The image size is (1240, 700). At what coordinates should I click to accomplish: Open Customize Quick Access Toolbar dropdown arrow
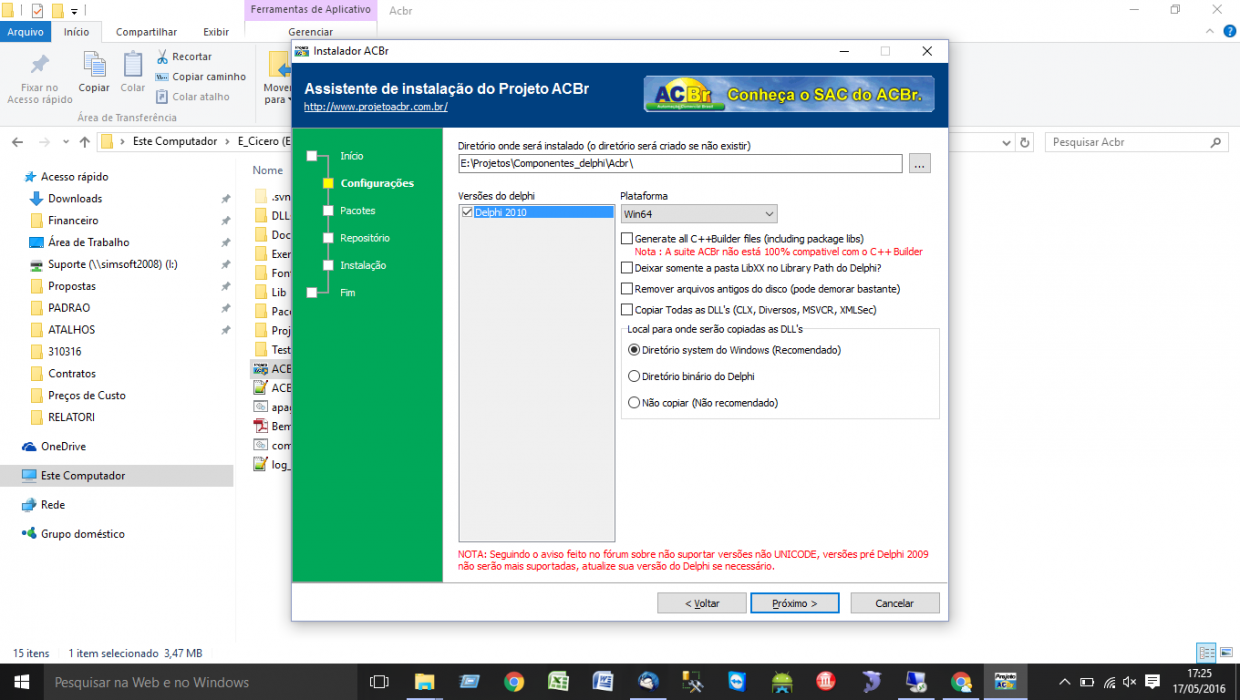click(75, 11)
